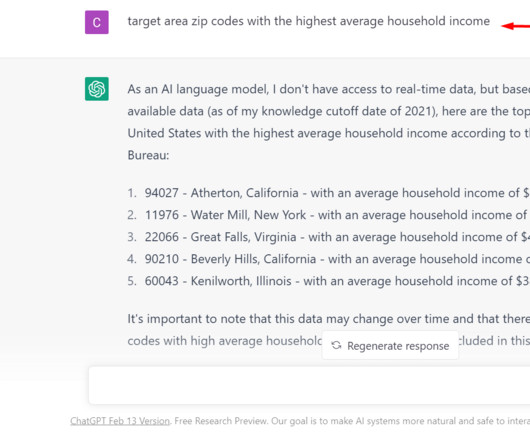Open the ChatGPT Feb 13 Version link
530x442 pixels.
pos(120,421)
